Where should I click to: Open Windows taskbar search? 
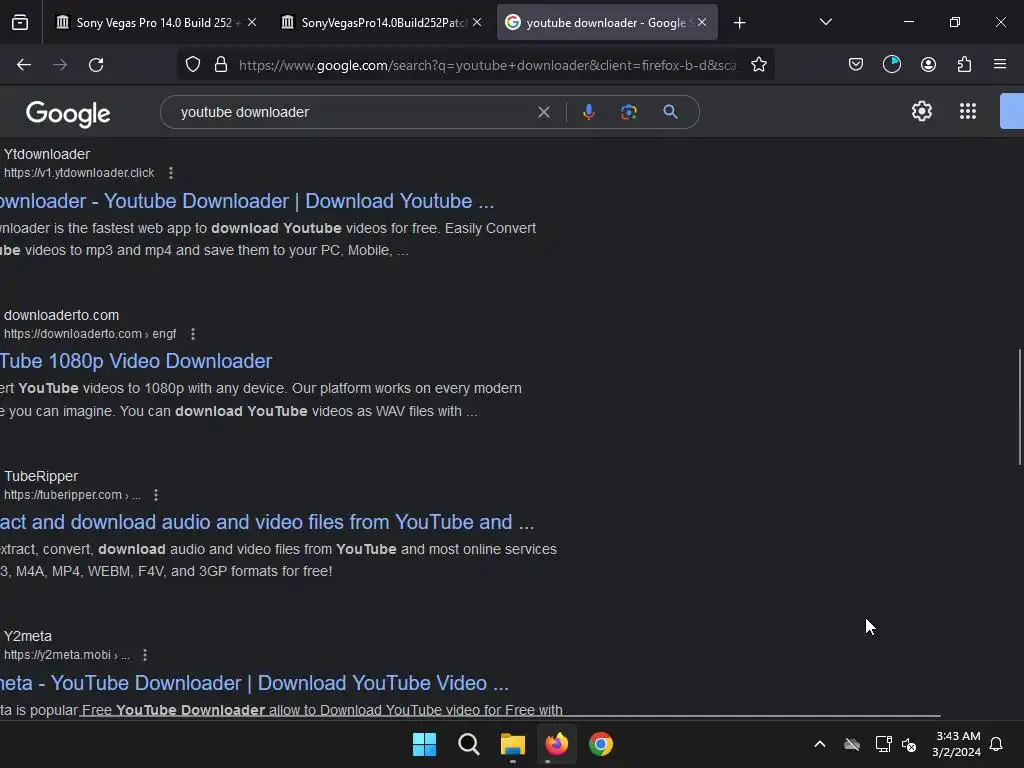(x=469, y=744)
